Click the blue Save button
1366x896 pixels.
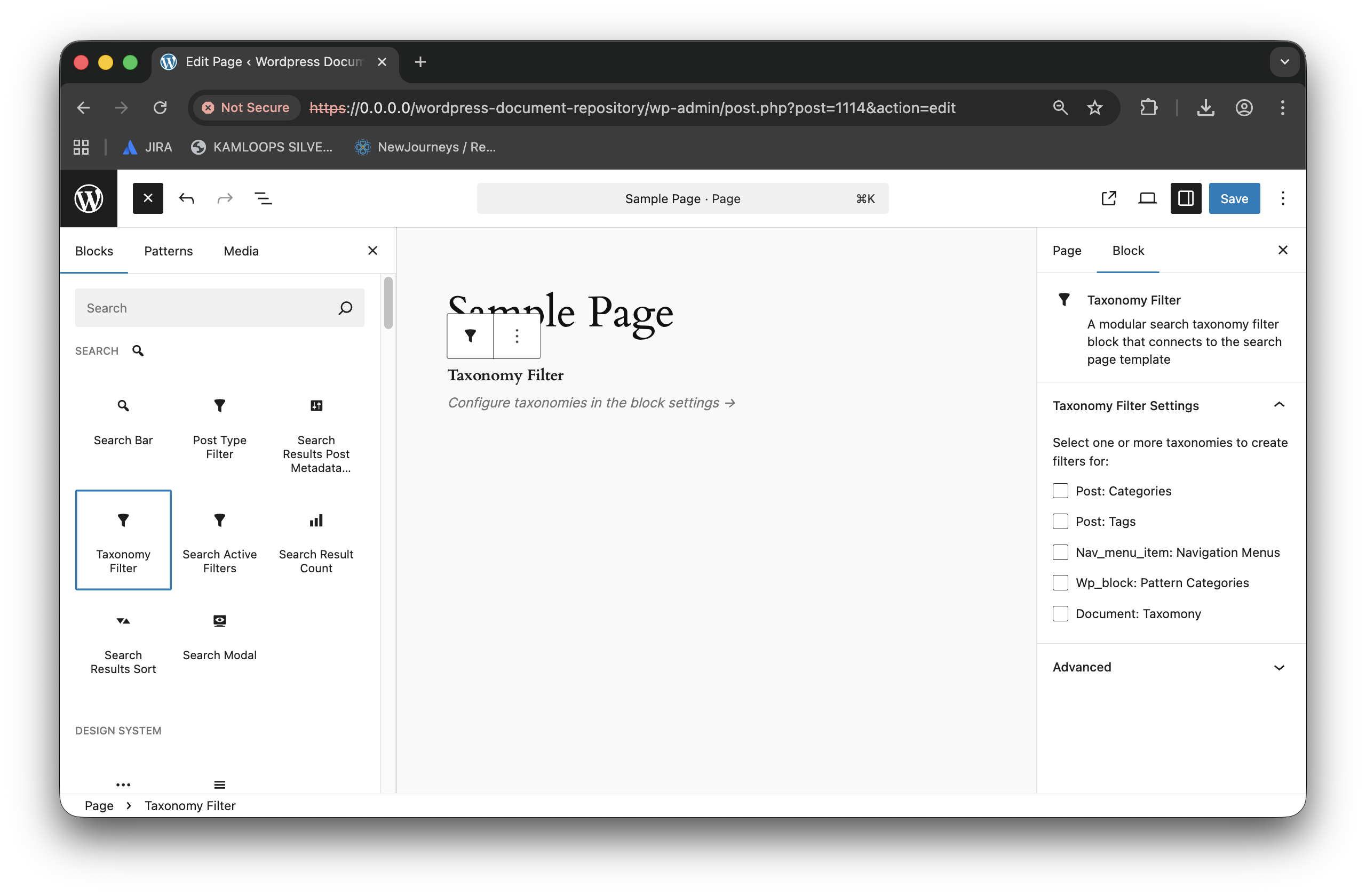1234,198
